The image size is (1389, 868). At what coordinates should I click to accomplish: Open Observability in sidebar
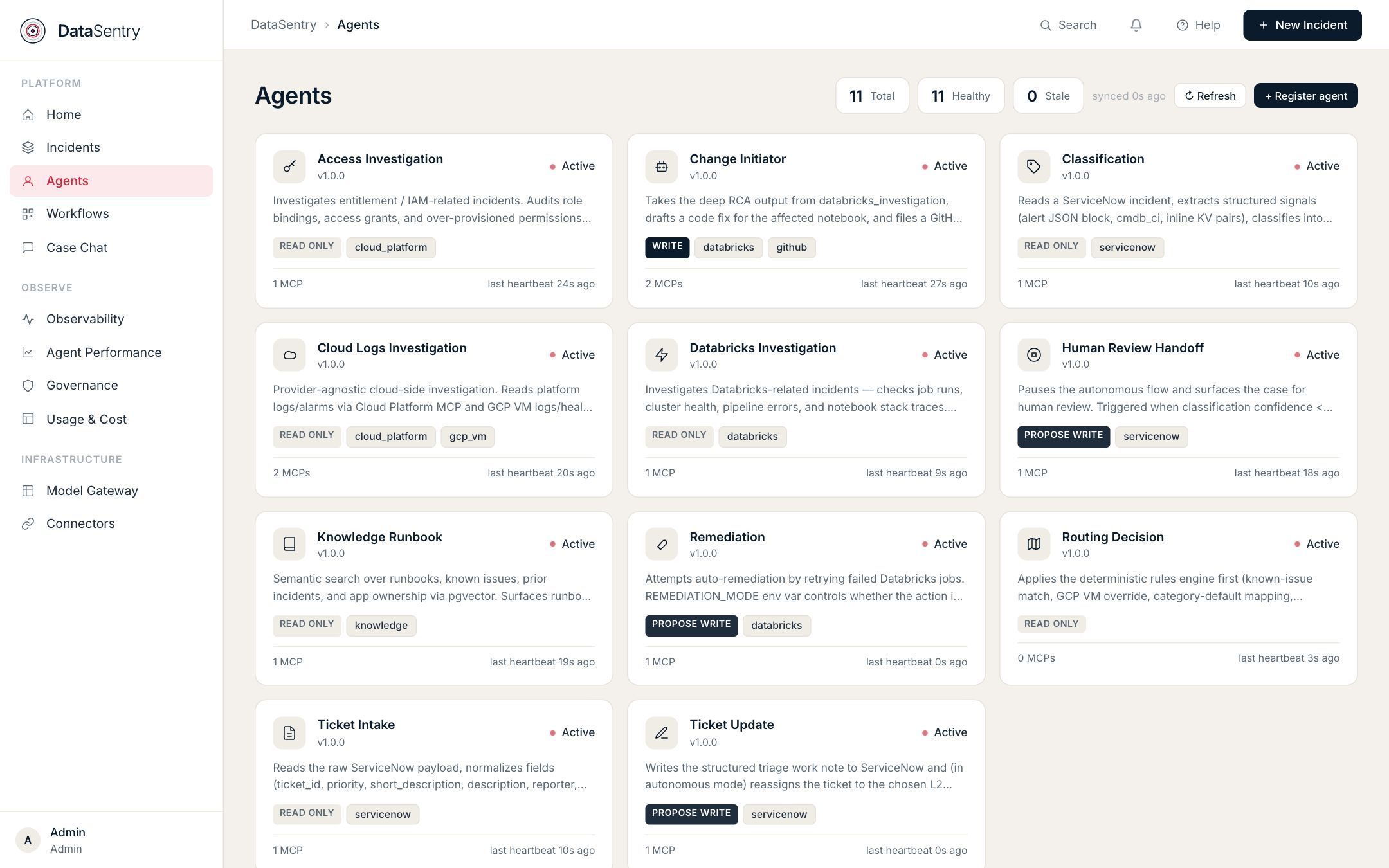(x=111, y=319)
